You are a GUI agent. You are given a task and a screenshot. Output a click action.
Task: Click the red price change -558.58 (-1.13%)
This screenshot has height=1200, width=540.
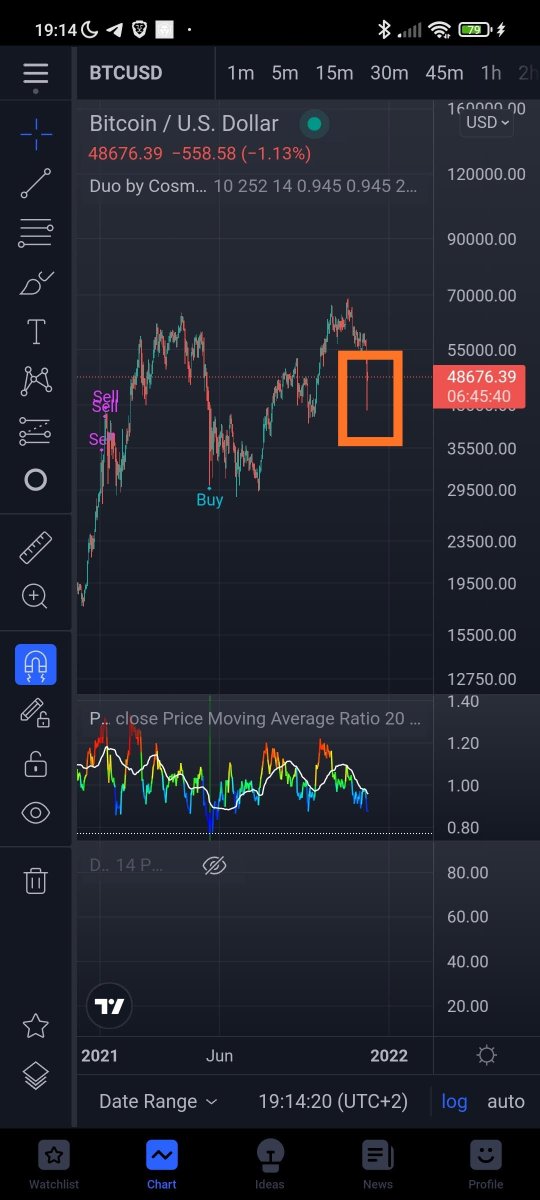coord(241,154)
